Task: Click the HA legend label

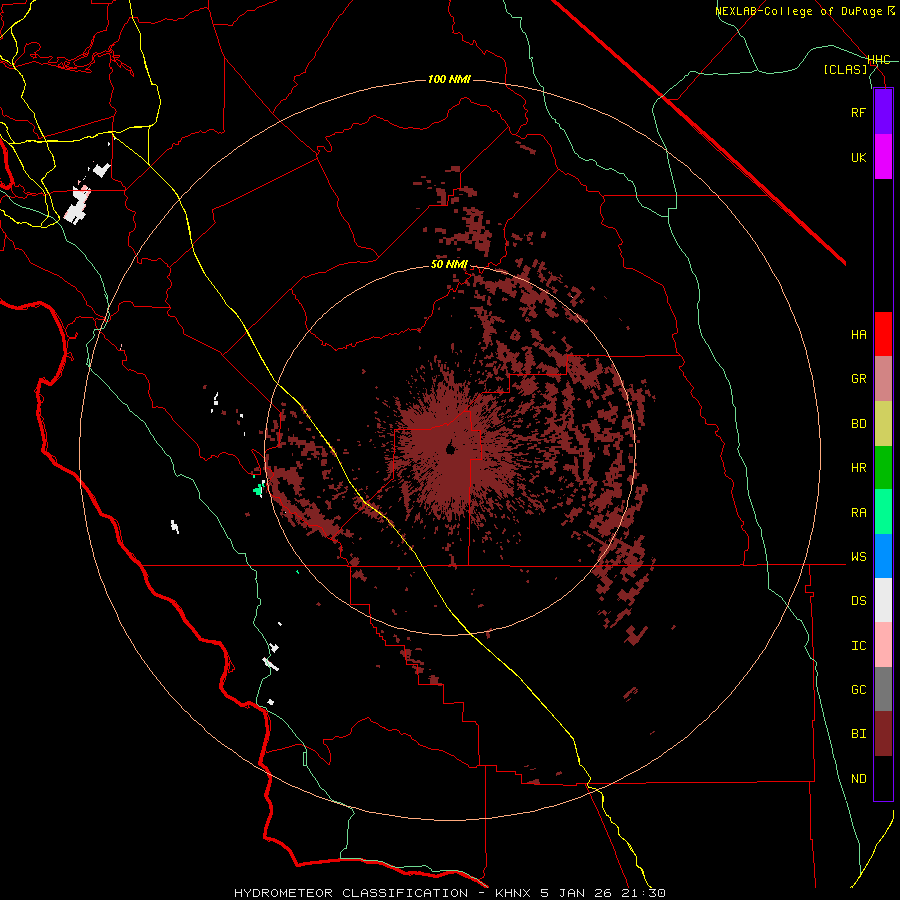Action: point(858,334)
